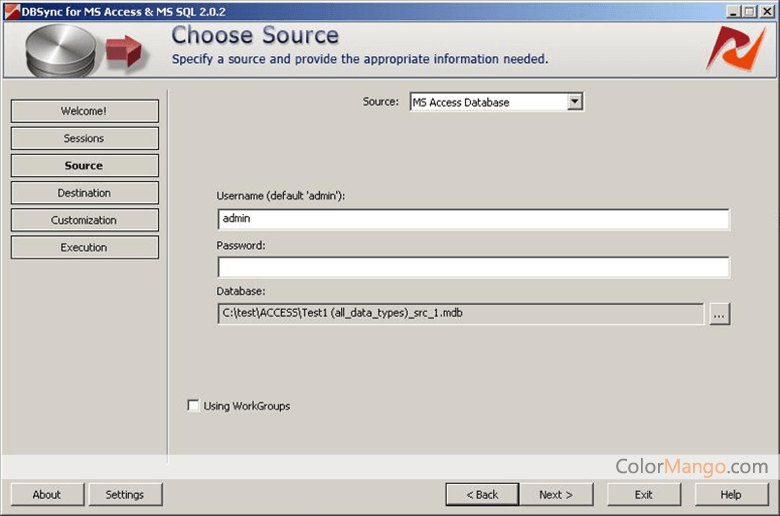Click the About button
The width and height of the screenshot is (780, 516).
coord(47,494)
